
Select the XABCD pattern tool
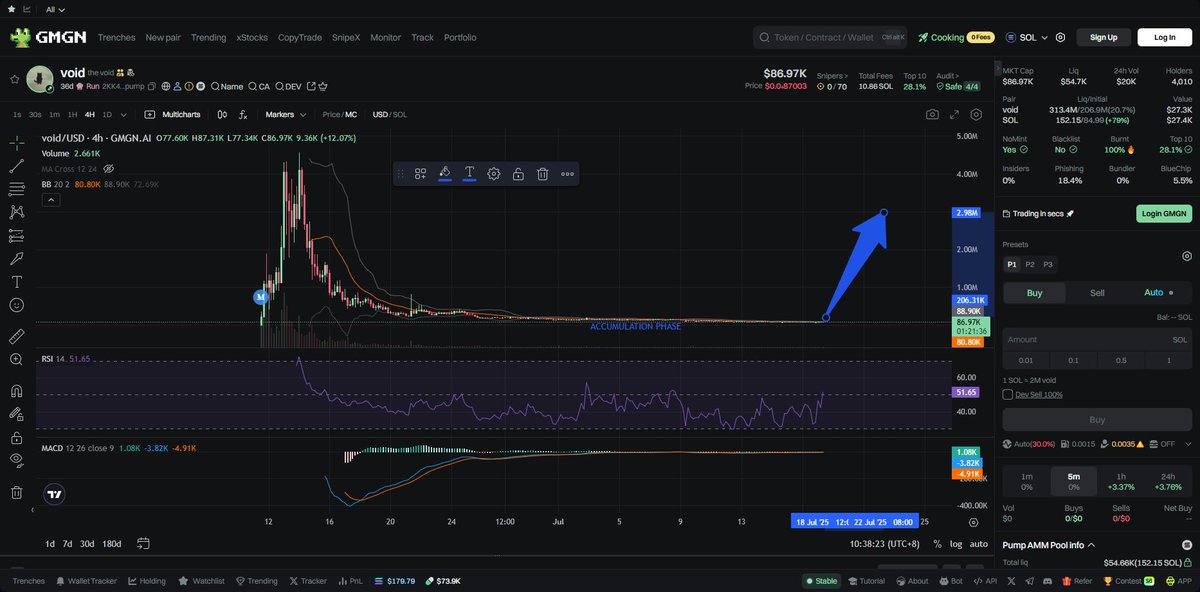point(17,212)
